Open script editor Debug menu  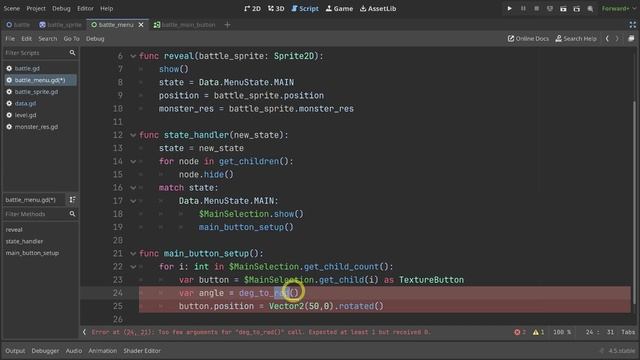(x=95, y=39)
